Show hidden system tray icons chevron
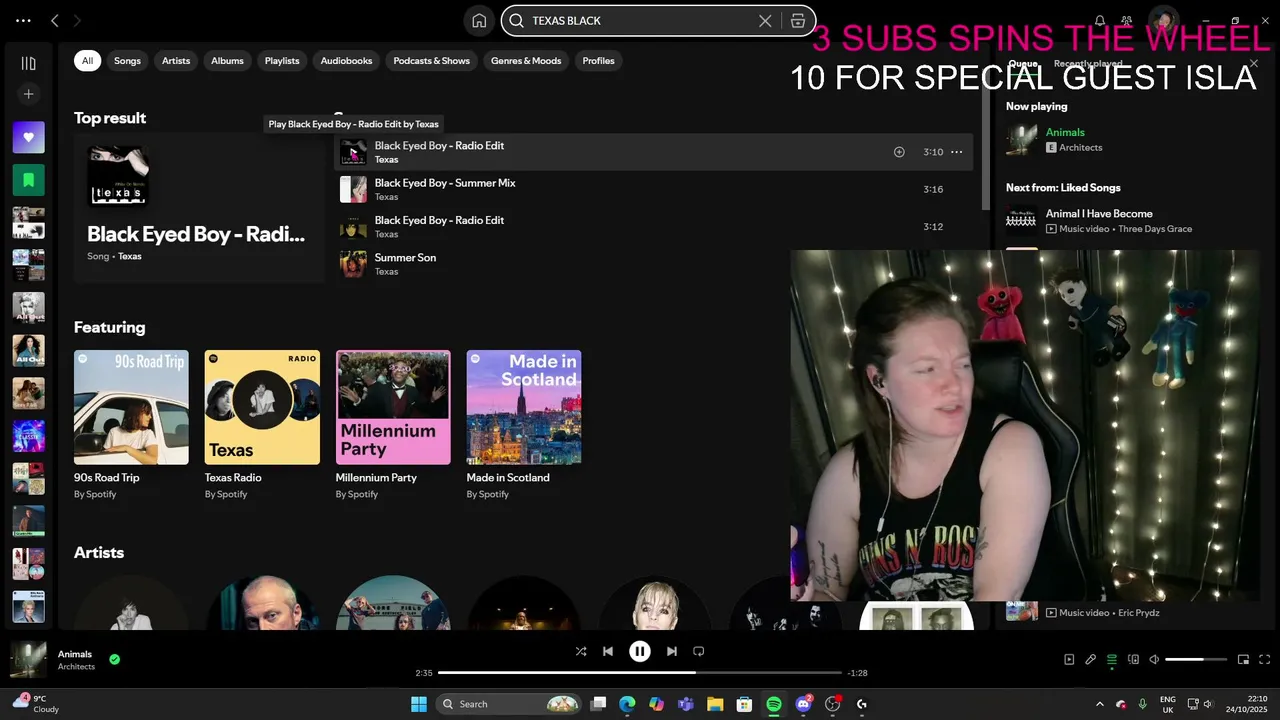Screen dimensions: 1280x720 tap(1100, 704)
